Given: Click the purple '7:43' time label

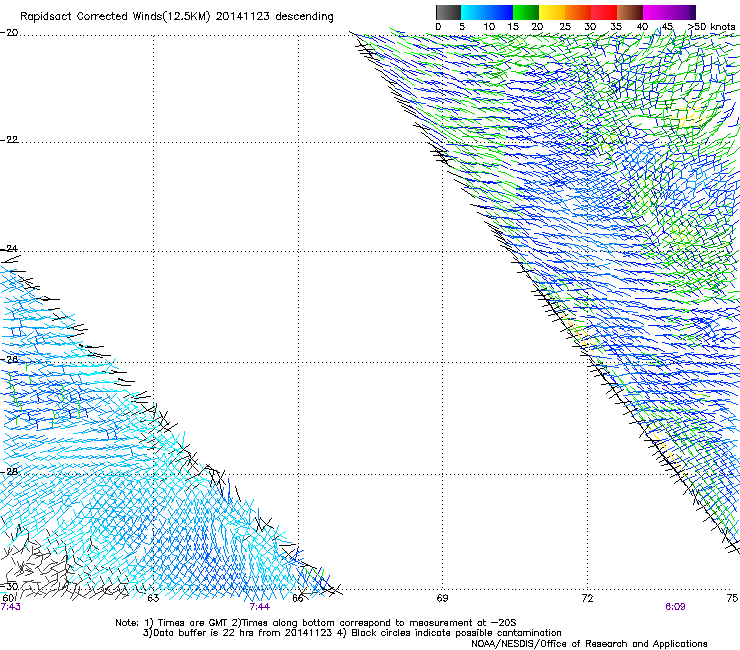Looking at the screenshot, I should pos(10,607).
